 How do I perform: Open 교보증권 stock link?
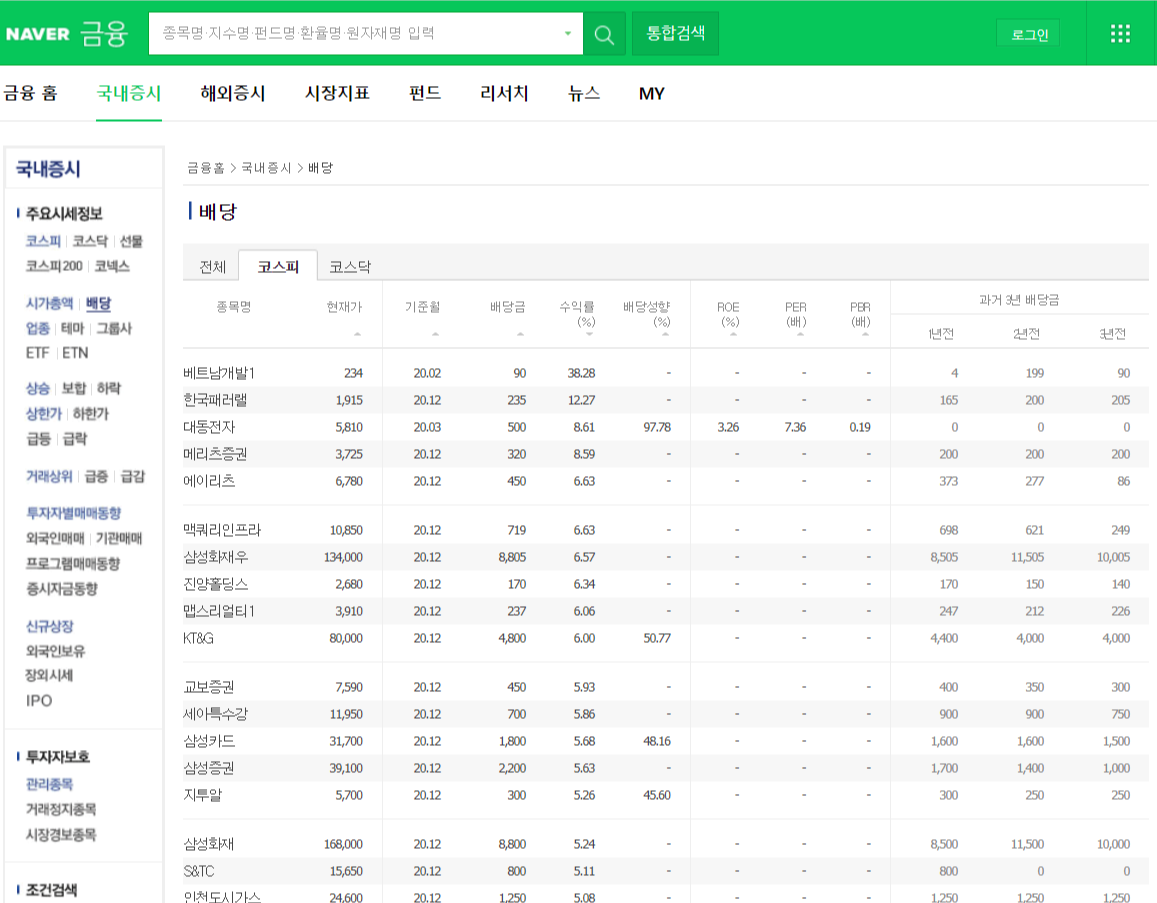point(209,688)
